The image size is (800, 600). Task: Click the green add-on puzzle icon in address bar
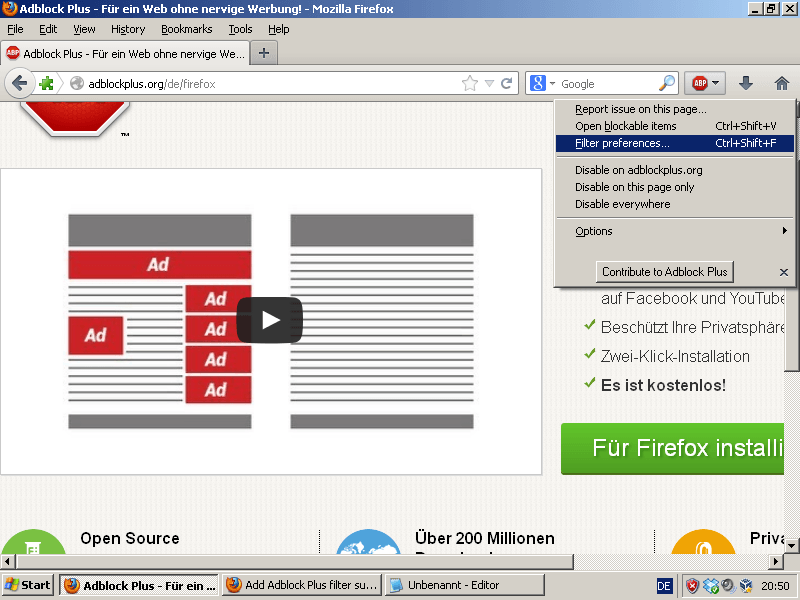pos(46,83)
